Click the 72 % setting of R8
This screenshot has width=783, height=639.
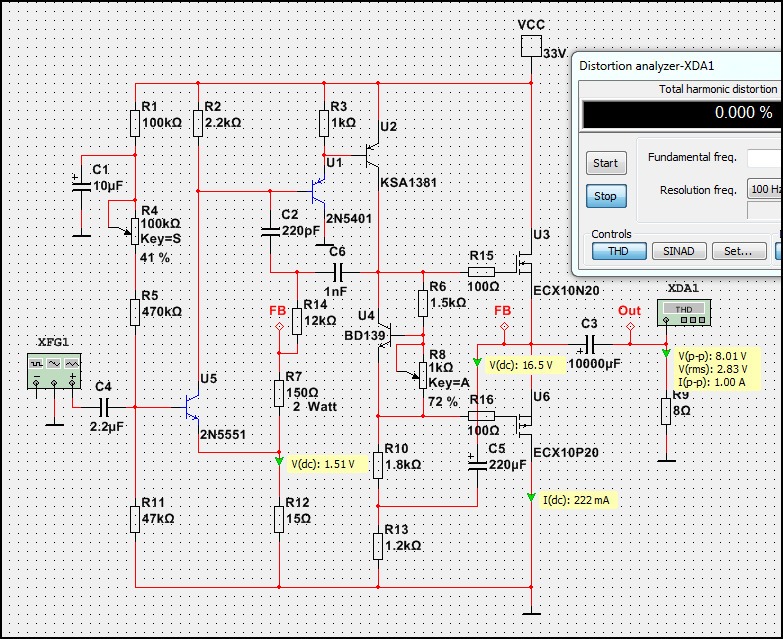tap(443, 401)
